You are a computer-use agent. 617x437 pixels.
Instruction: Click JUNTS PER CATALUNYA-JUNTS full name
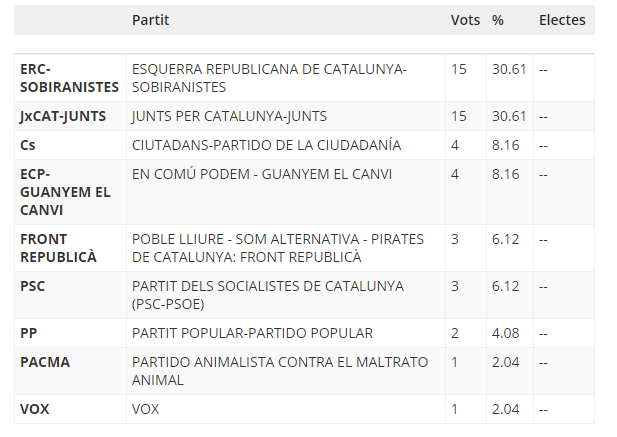click(x=229, y=116)
